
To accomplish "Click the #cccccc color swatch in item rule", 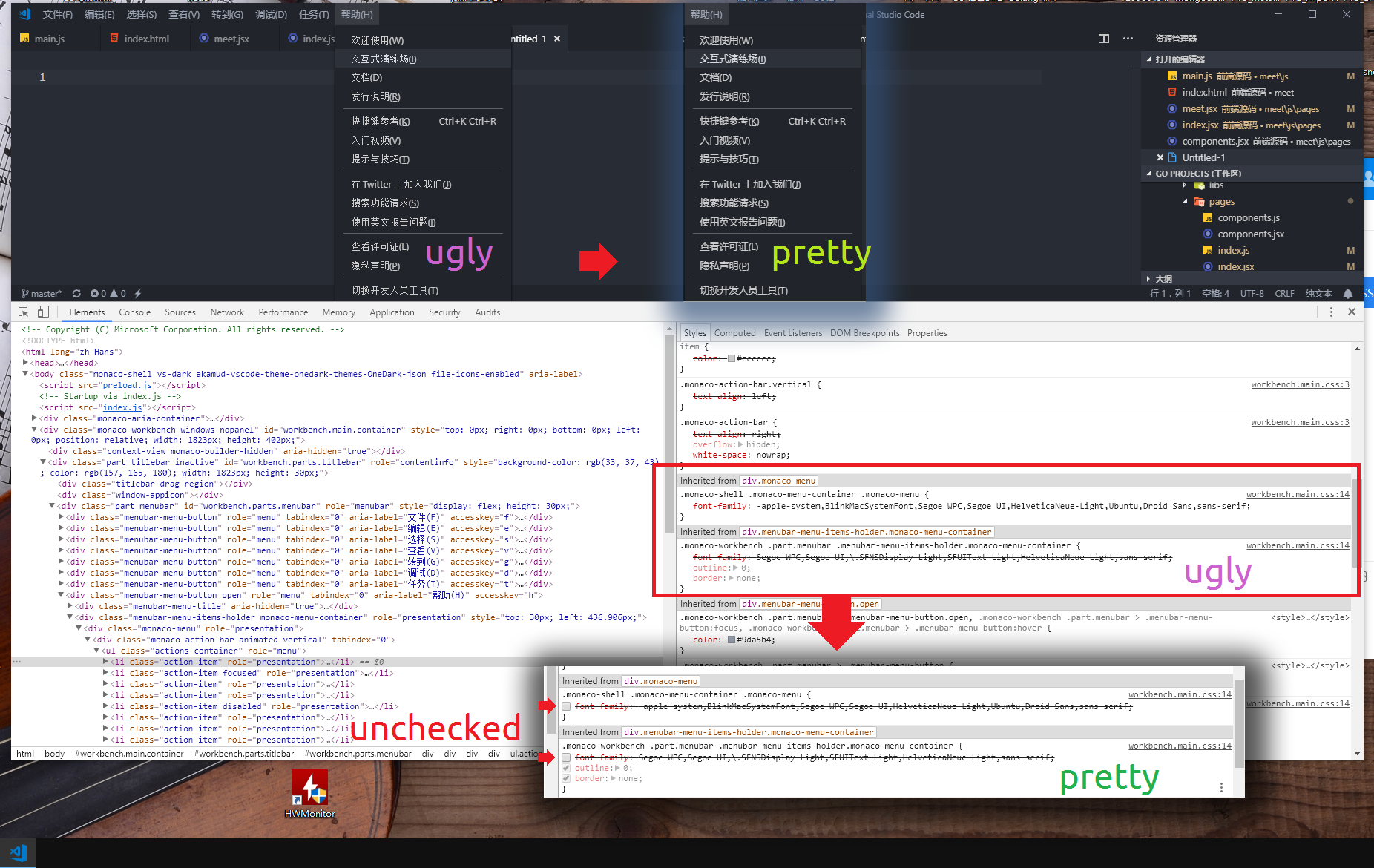I will click(x=731, y=358).
